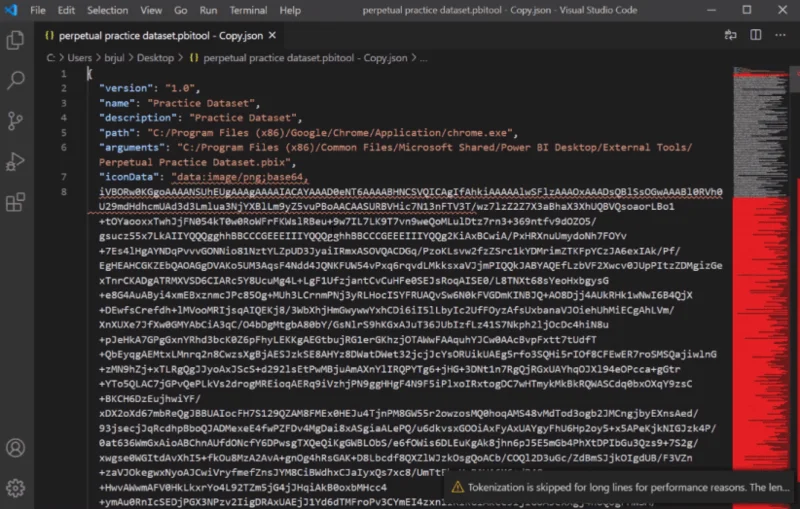Click the "arguments" key text

click(132, 147)
